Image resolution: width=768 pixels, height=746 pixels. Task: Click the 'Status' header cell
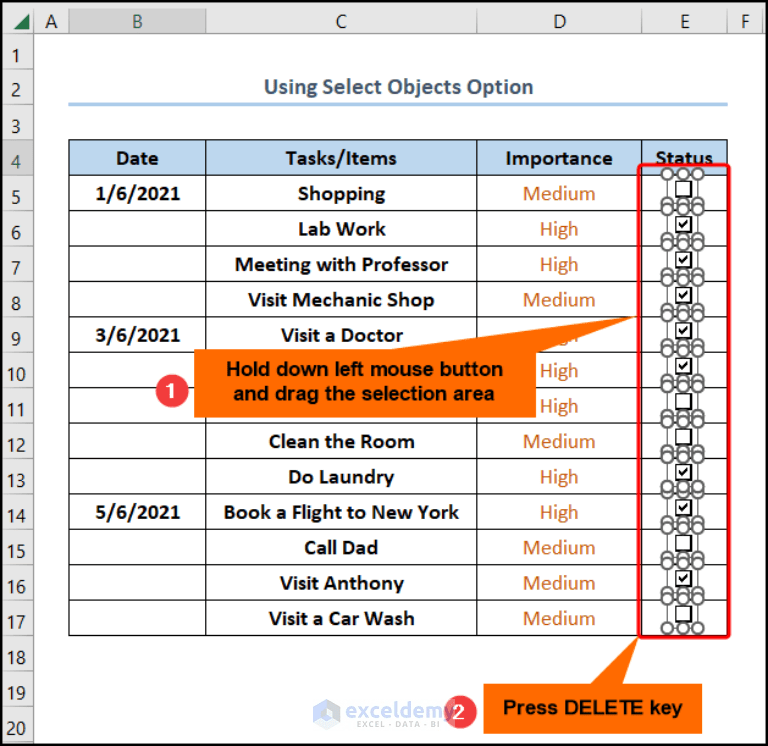pos(684,156)
